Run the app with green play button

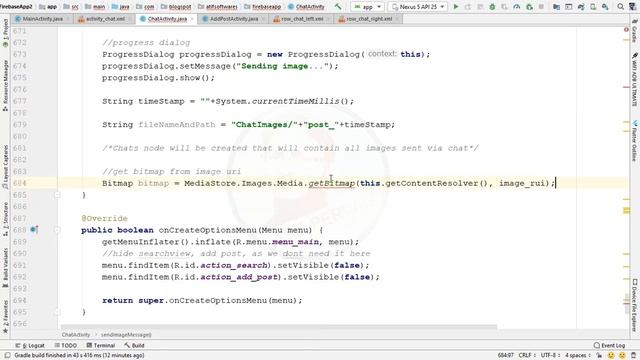pyautogui.click(x=456, y=7)
